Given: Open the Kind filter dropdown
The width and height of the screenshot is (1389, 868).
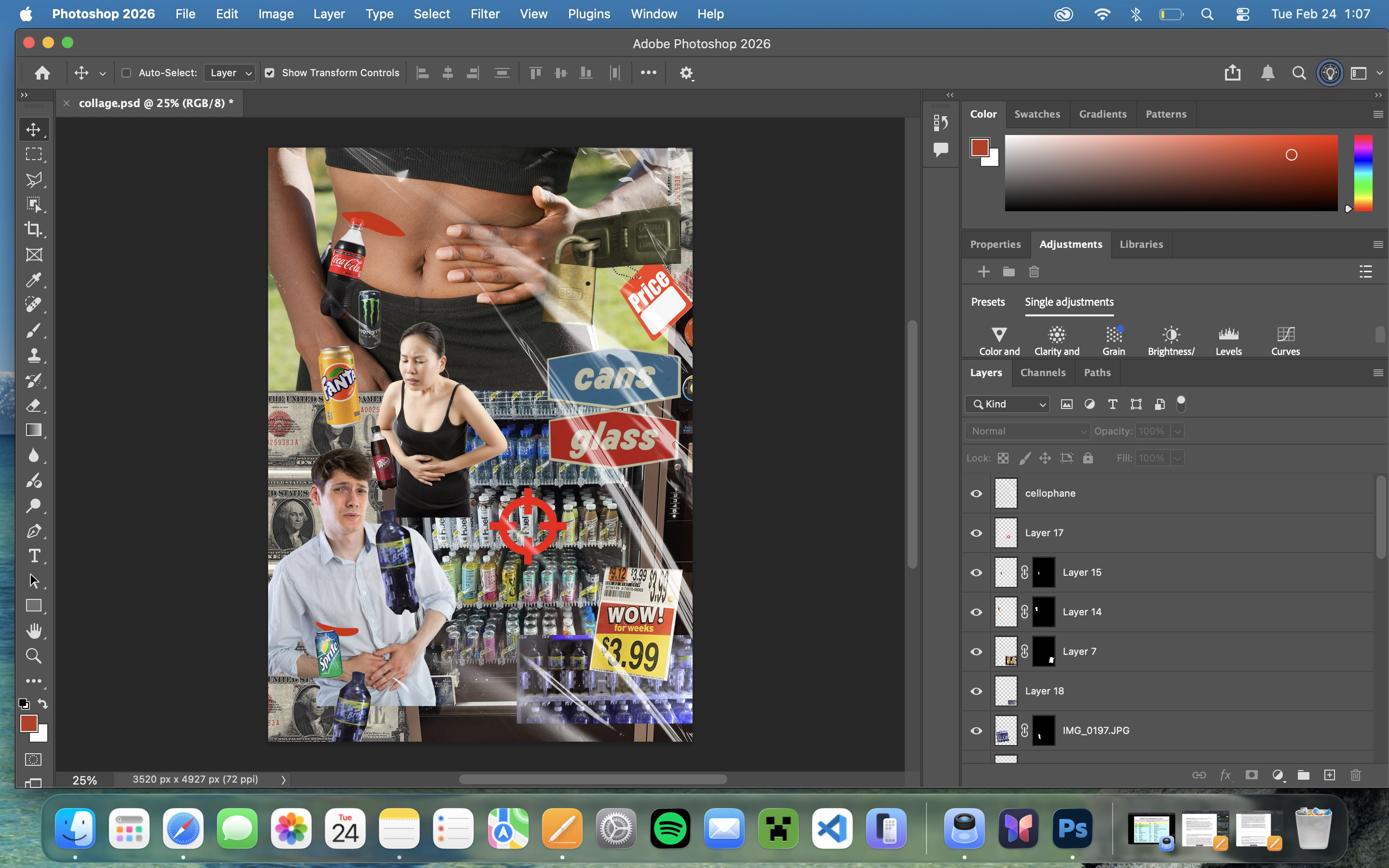Looking at the screenshot, I should click(x=1008, y=404).
